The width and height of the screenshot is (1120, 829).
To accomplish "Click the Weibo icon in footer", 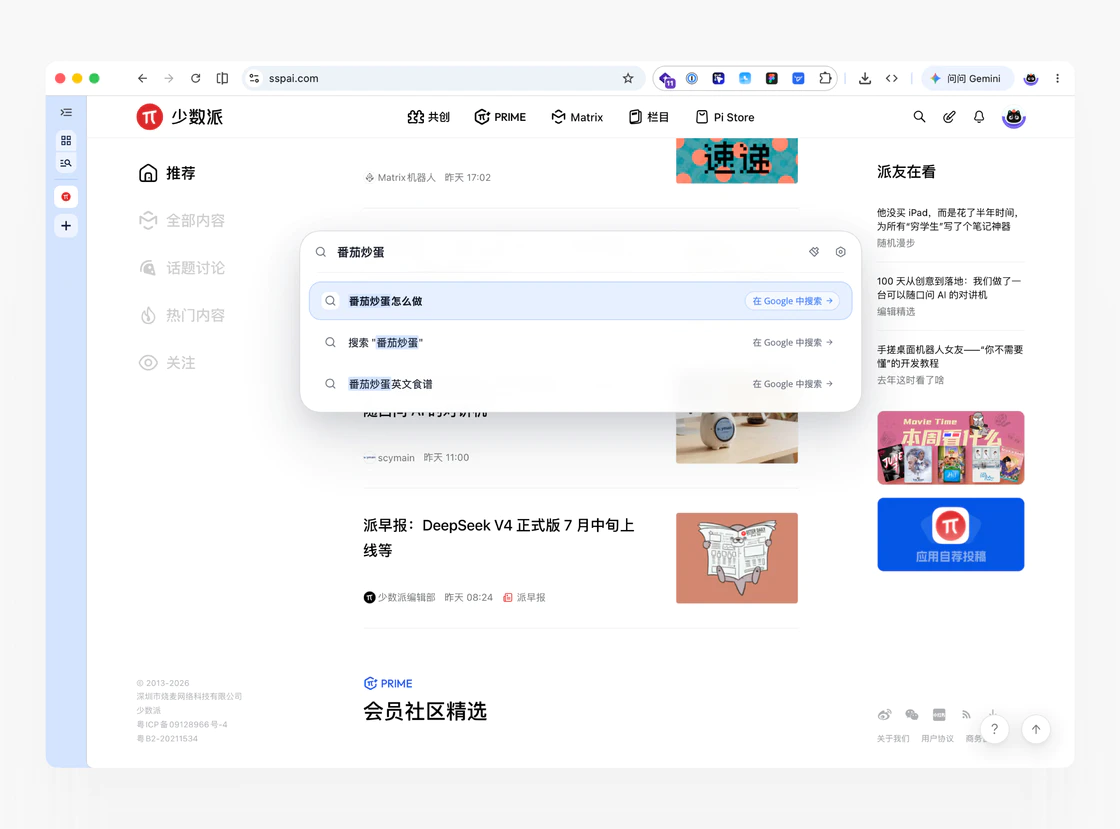I will click(884, 715).
